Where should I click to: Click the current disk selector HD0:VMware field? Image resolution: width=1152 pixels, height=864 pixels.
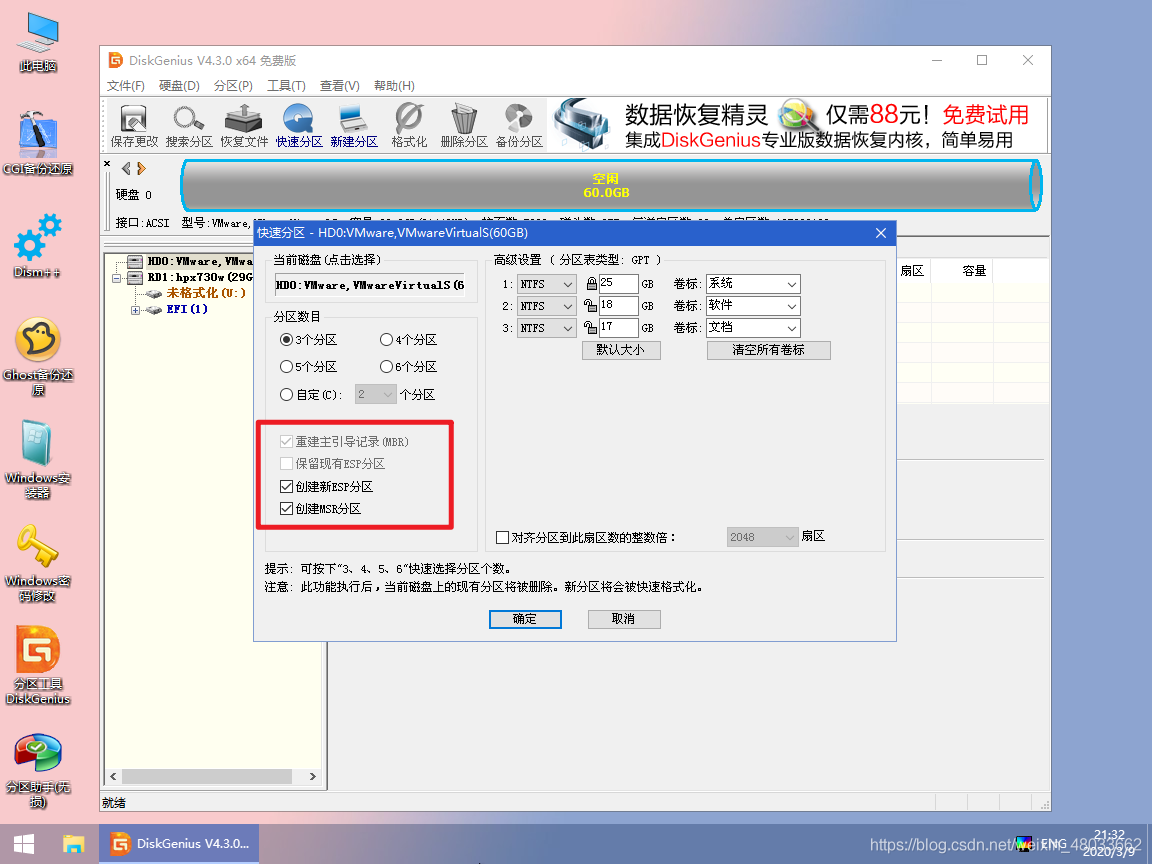[370, 285]
